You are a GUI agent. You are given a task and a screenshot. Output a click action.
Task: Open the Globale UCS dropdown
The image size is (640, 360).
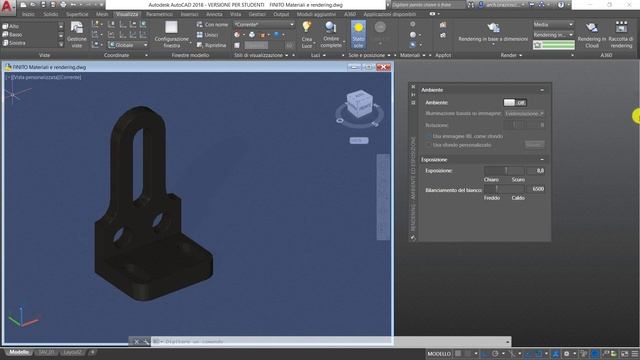click(x=128, y=45)
